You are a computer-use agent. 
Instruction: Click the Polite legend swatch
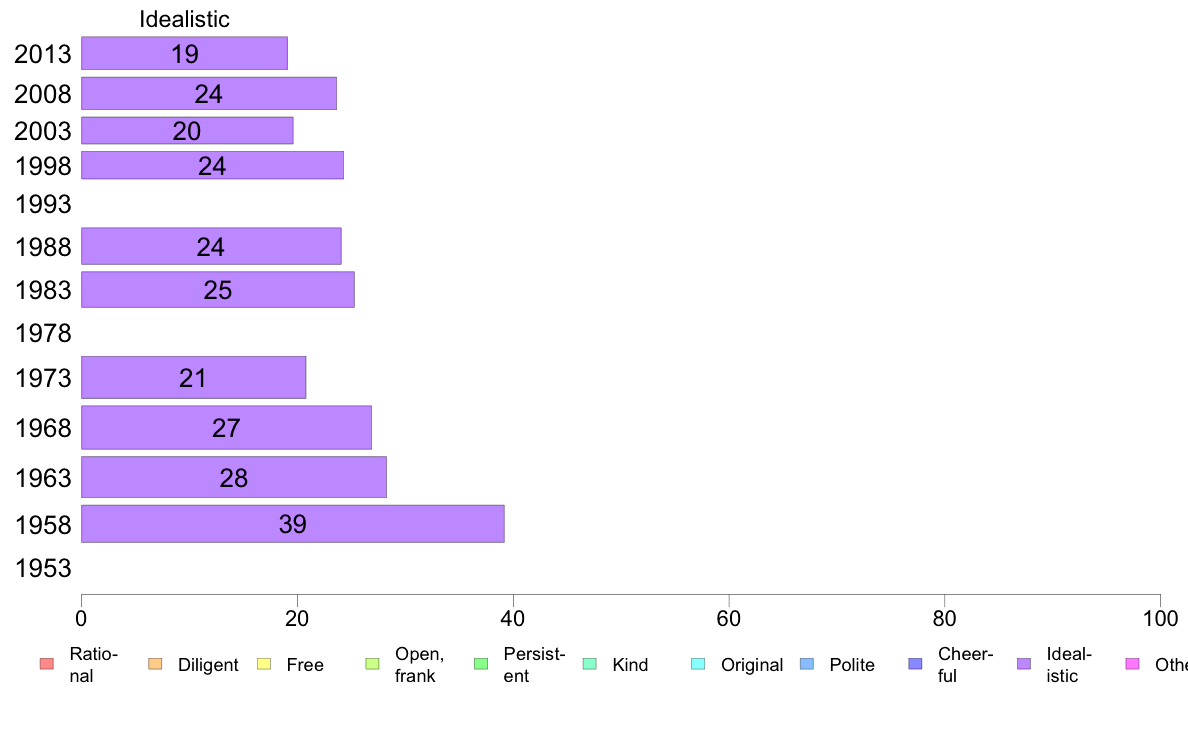tap(807, 664)
